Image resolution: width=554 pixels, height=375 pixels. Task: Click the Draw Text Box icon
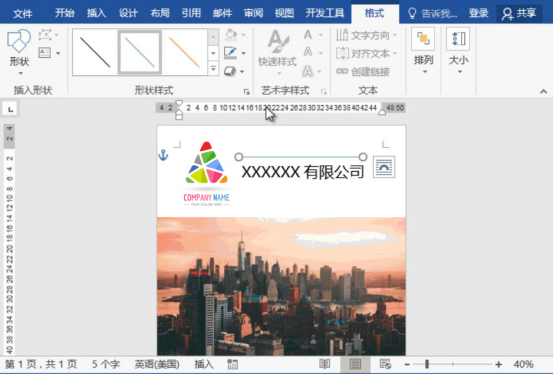click(x=45, y=53)
